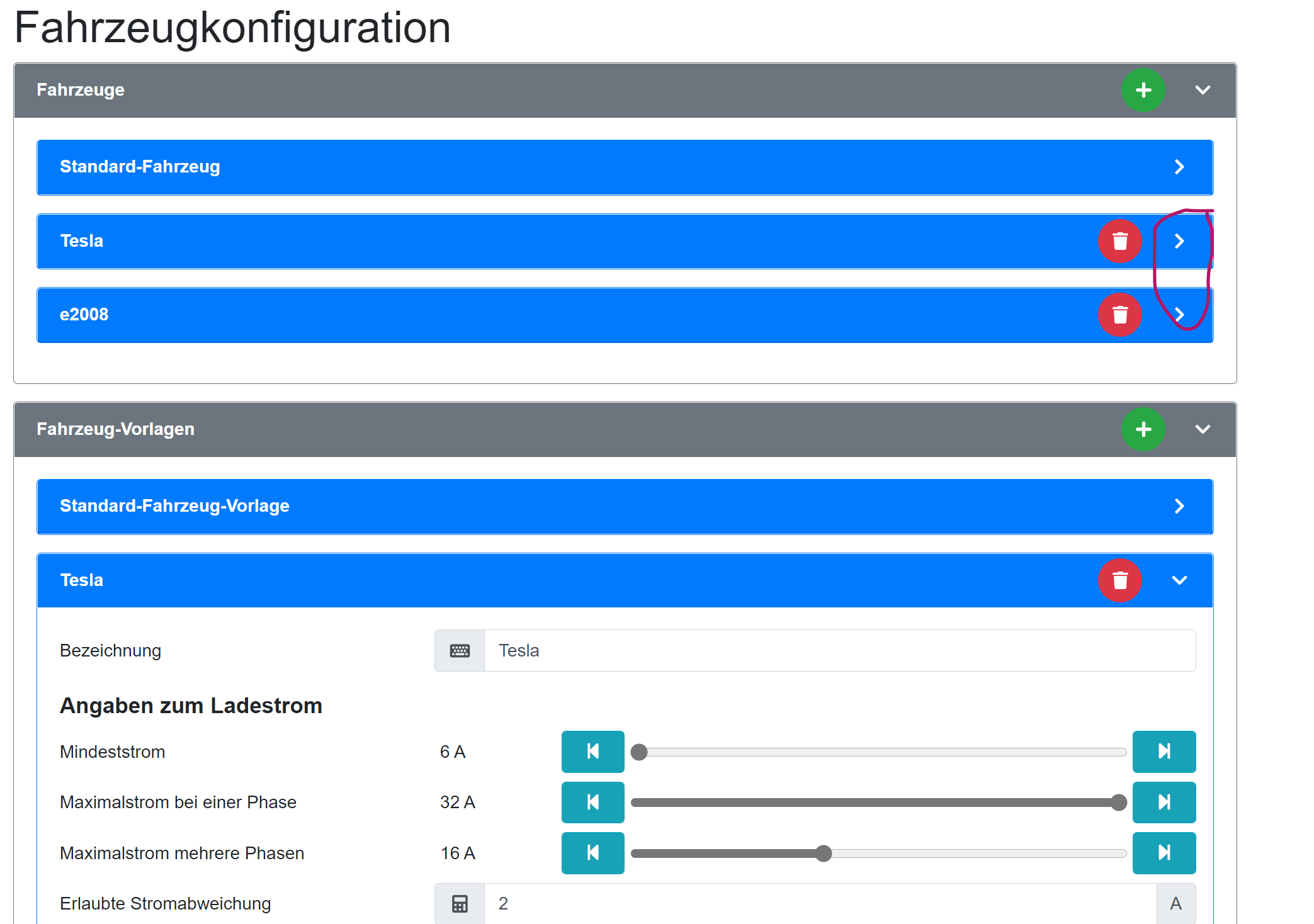The image size is (1314, 924).
Task: Increase Mindeststrom with step-forward button
Action: 1164,752
